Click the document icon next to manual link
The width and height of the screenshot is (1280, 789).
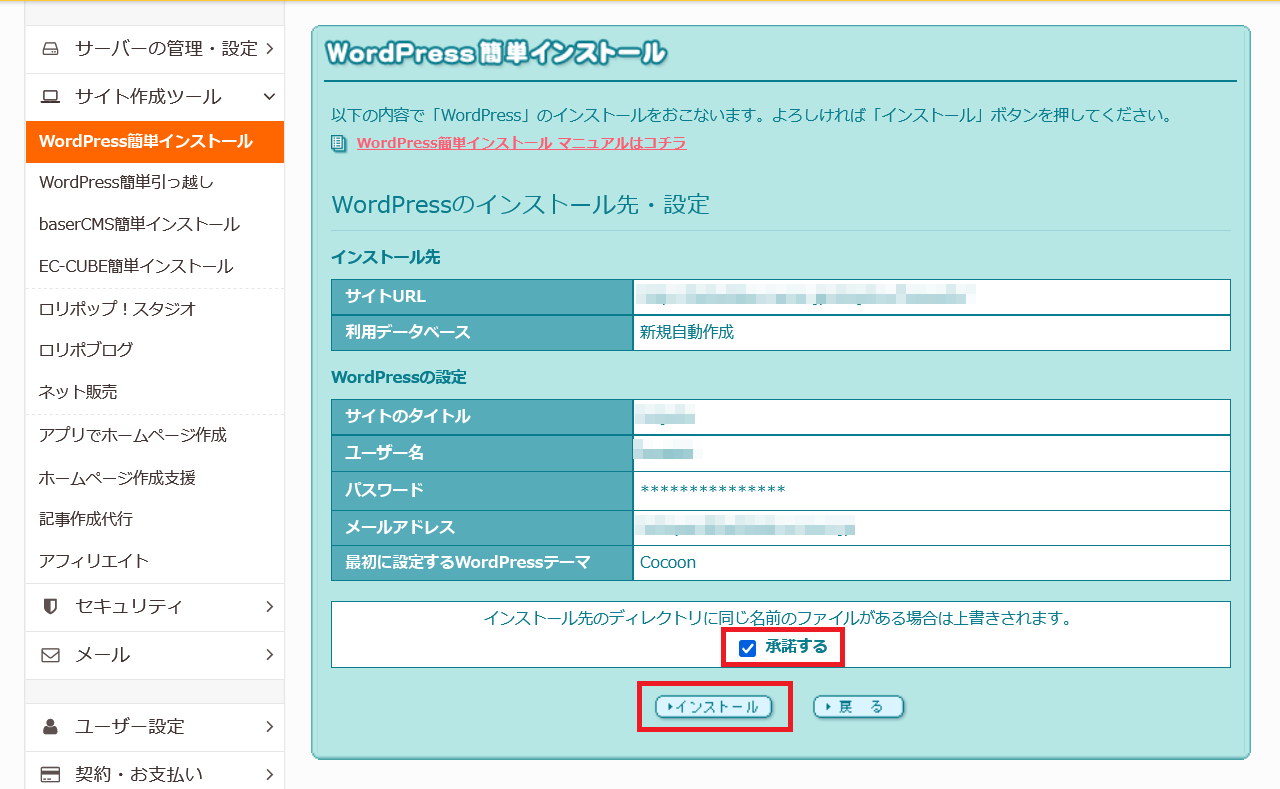tap(339, 144)
